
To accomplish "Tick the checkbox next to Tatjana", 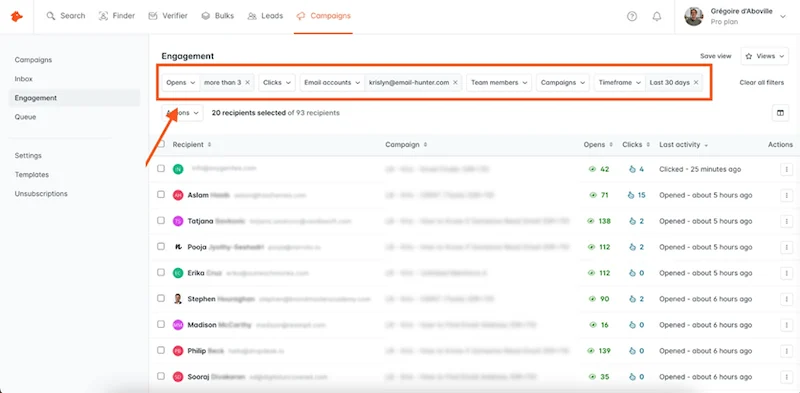I will [161, 220].
